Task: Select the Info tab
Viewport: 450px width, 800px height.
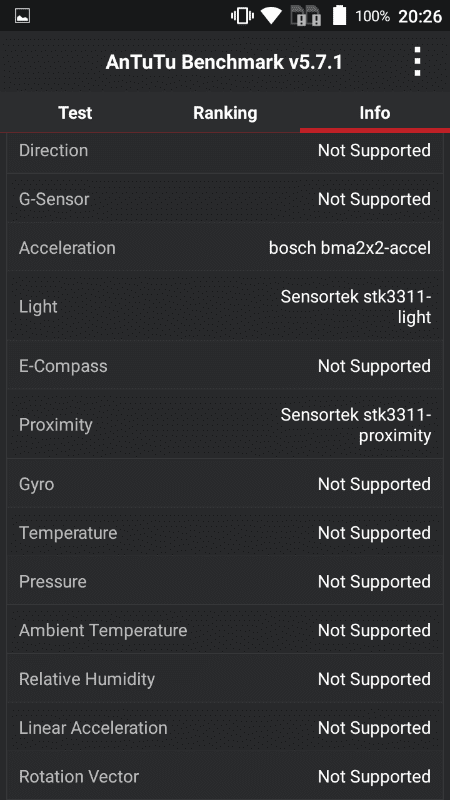Action: coord(374,113)
